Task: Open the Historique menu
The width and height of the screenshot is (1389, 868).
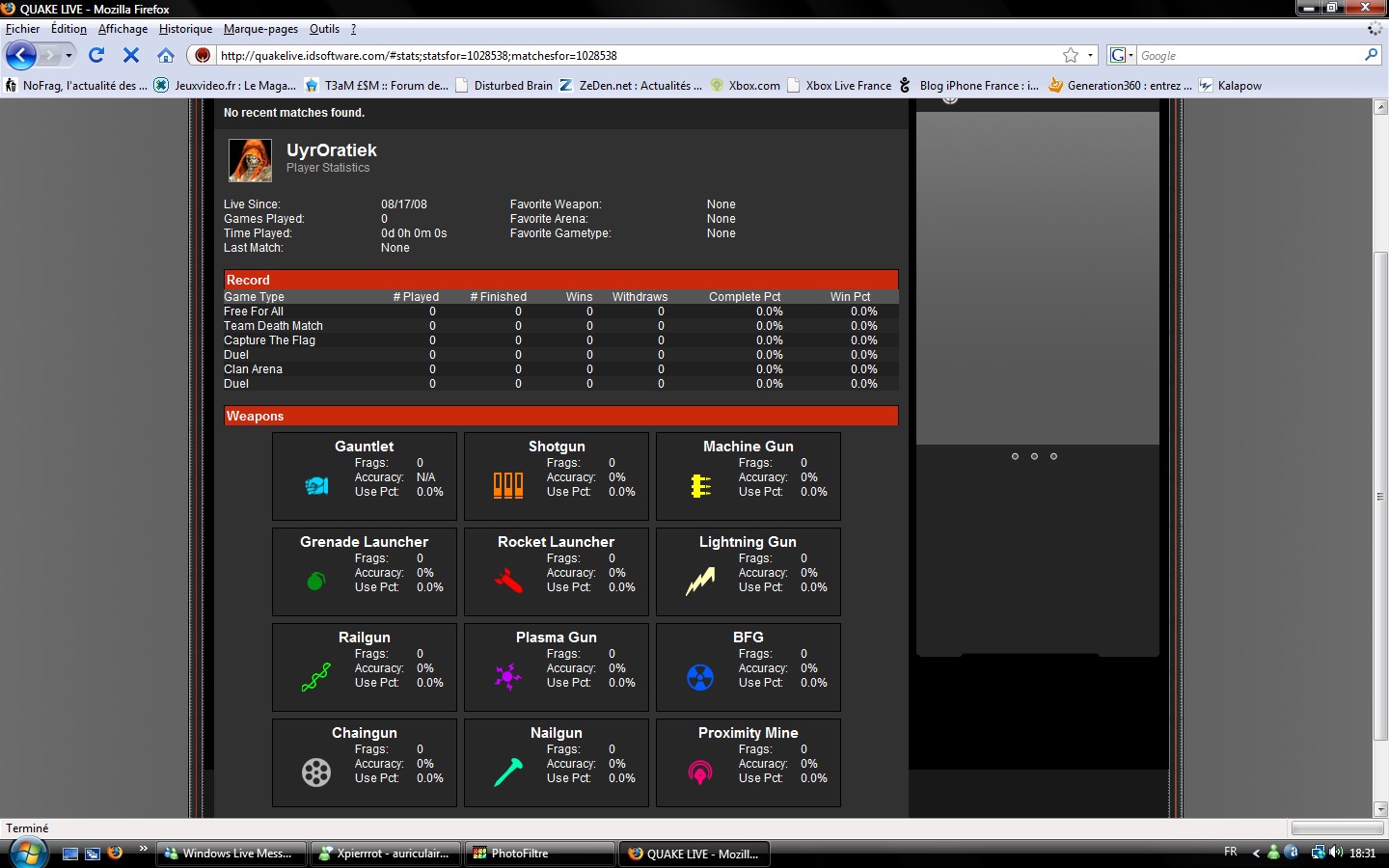Action: click(185, 29)
